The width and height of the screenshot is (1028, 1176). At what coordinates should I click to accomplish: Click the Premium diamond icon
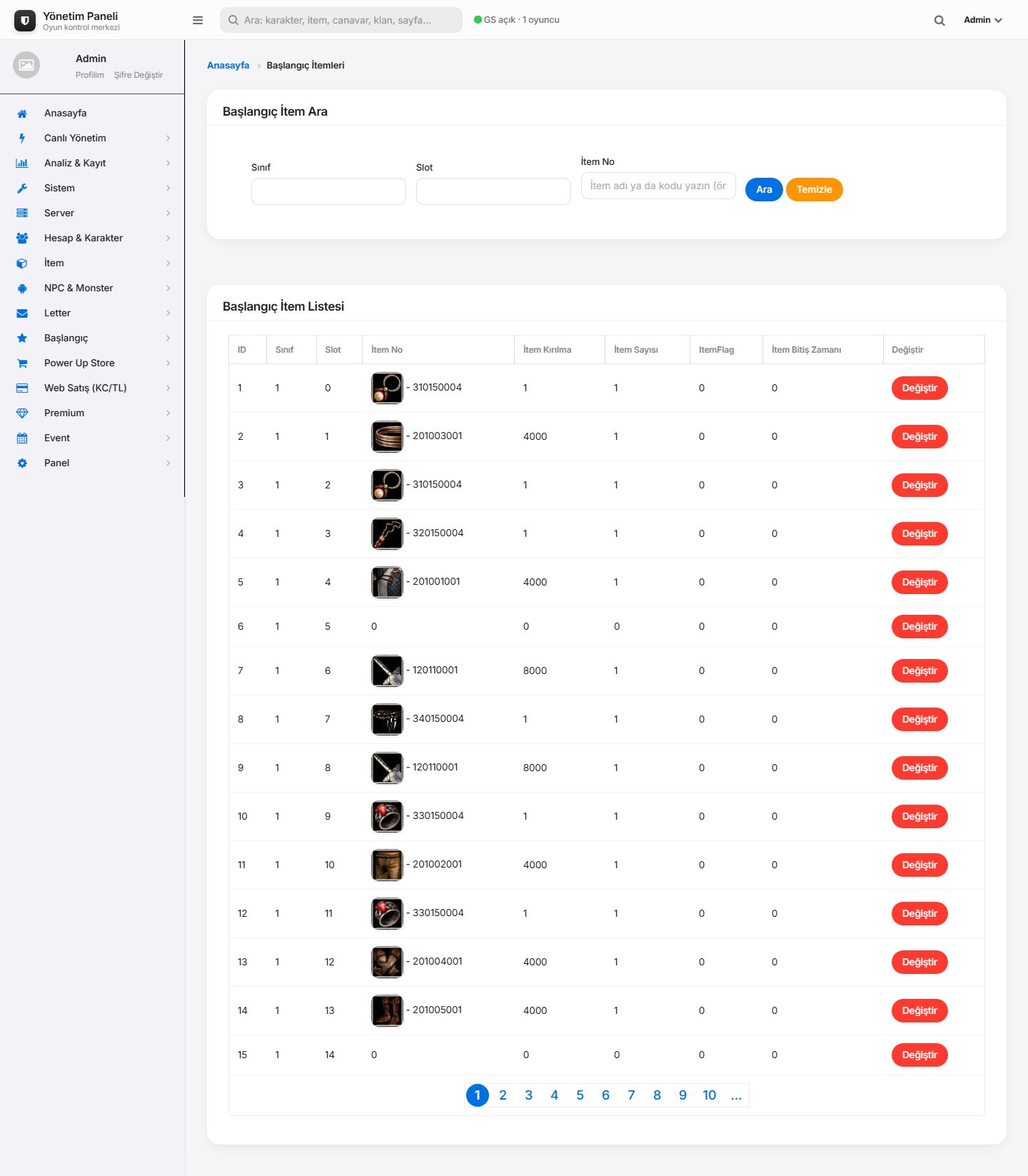tap(22, 413)
